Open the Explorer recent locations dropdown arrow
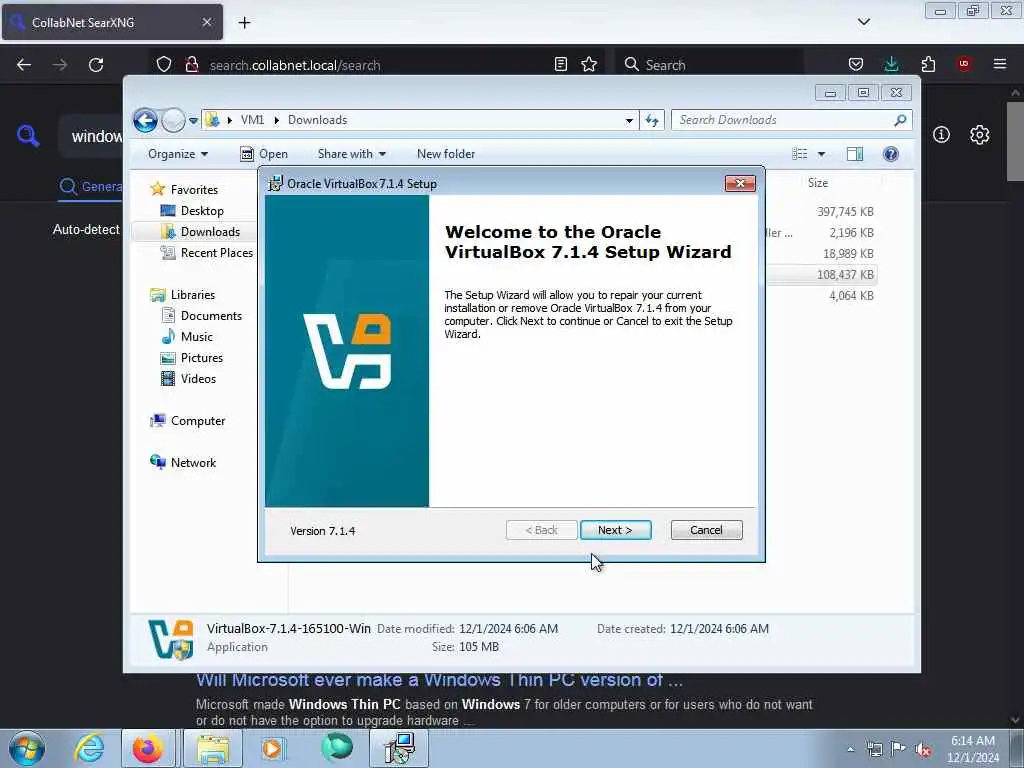 [193, 121]
